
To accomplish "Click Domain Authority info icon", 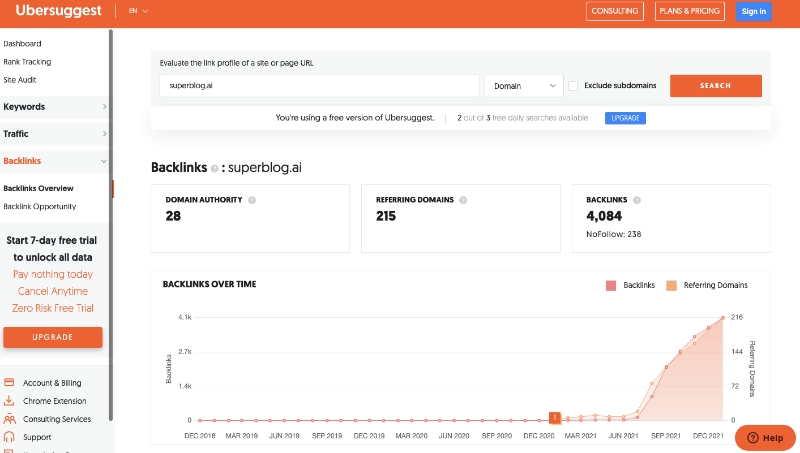I will (x=252, y=200).
